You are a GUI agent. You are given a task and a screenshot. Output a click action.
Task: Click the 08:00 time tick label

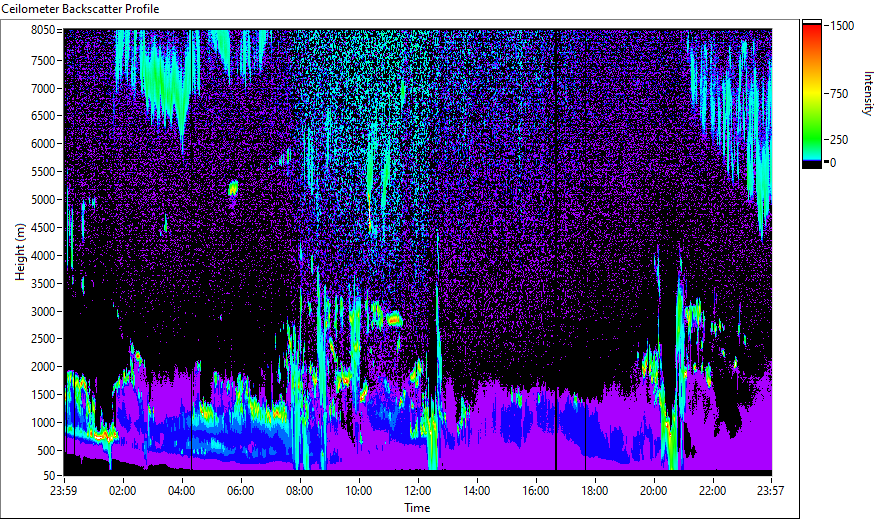pyautogui.click(x=300, y=491)
